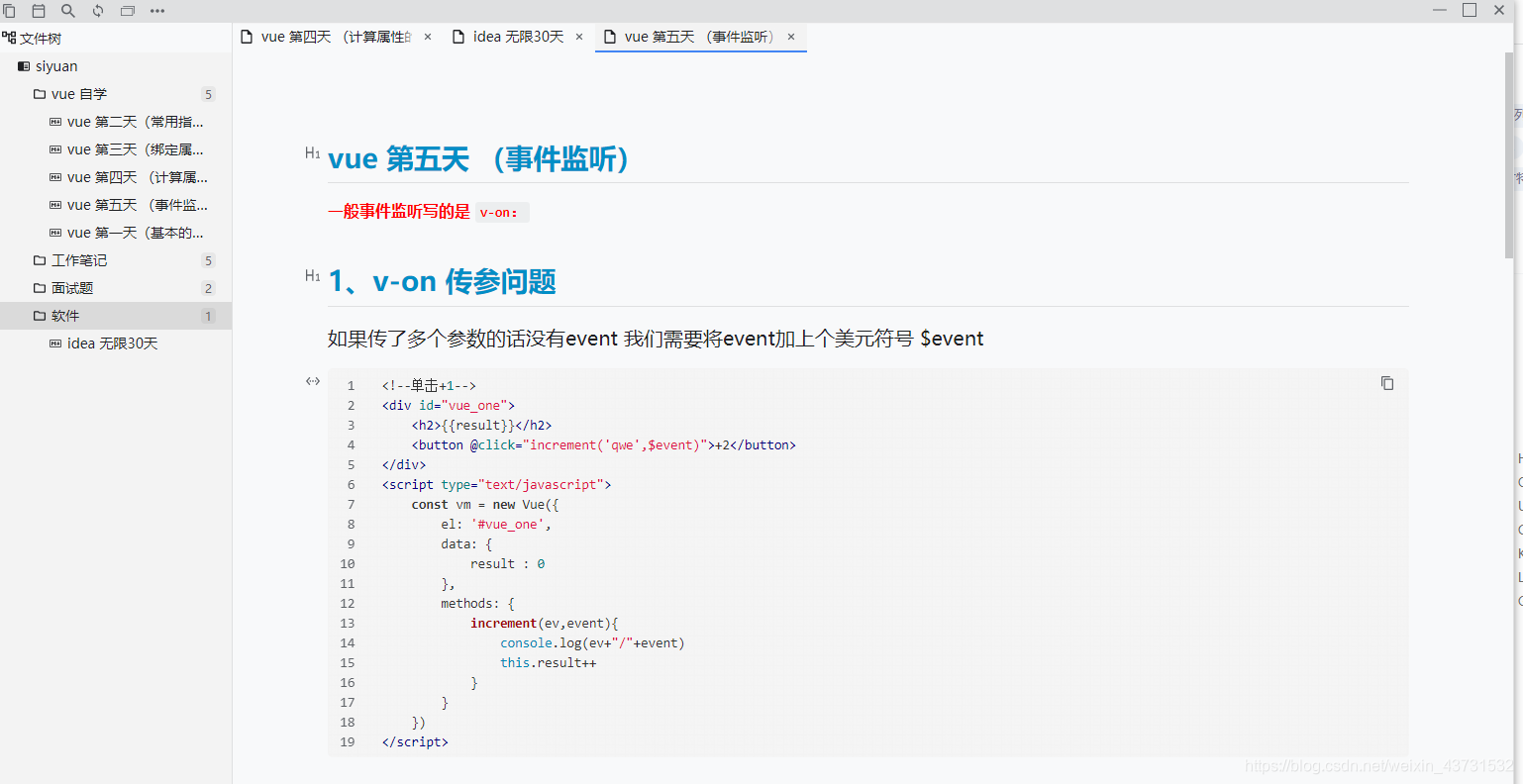Click the H1 marker beside v-on 传参问题 heading
Screen dimensions: 1523x784
(313, 276)
